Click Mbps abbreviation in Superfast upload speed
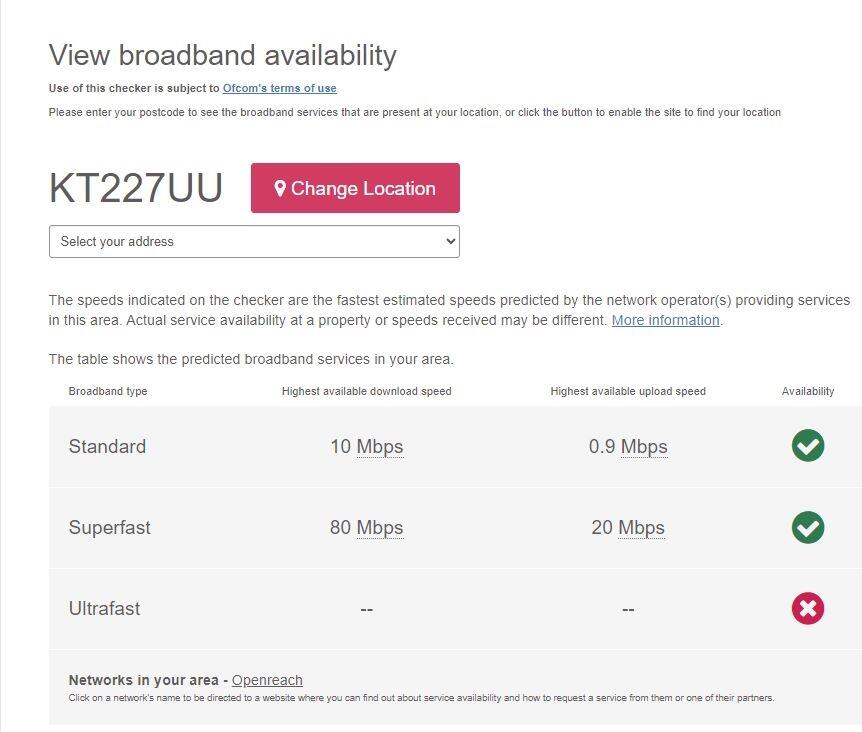This screenshot has height=732, width=862. [641, 528]
